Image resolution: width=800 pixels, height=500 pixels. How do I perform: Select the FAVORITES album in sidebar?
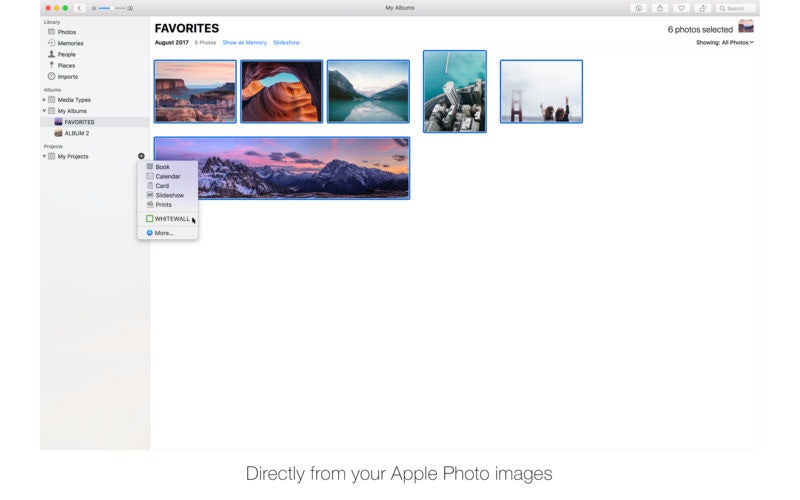(x=79, y=122)
